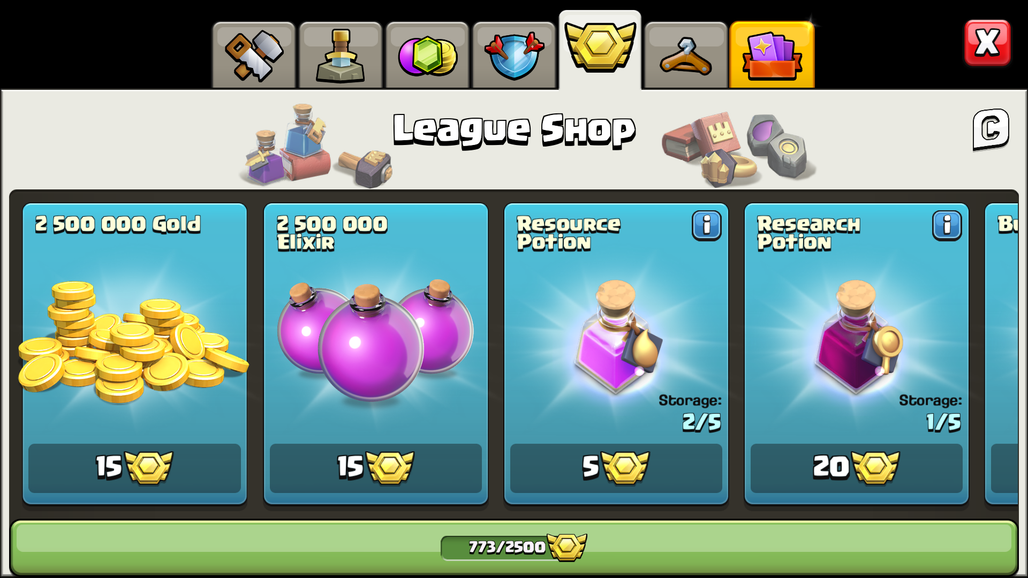Open the clothes hanger skins tab

686,55
